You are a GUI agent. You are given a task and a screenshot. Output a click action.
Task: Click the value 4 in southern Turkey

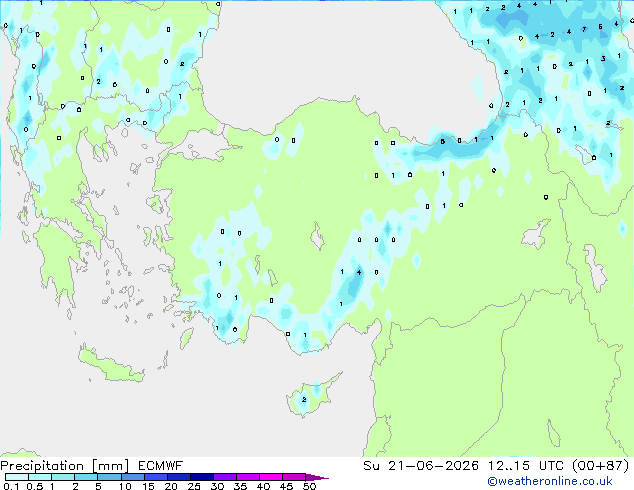tap(359, 272)
